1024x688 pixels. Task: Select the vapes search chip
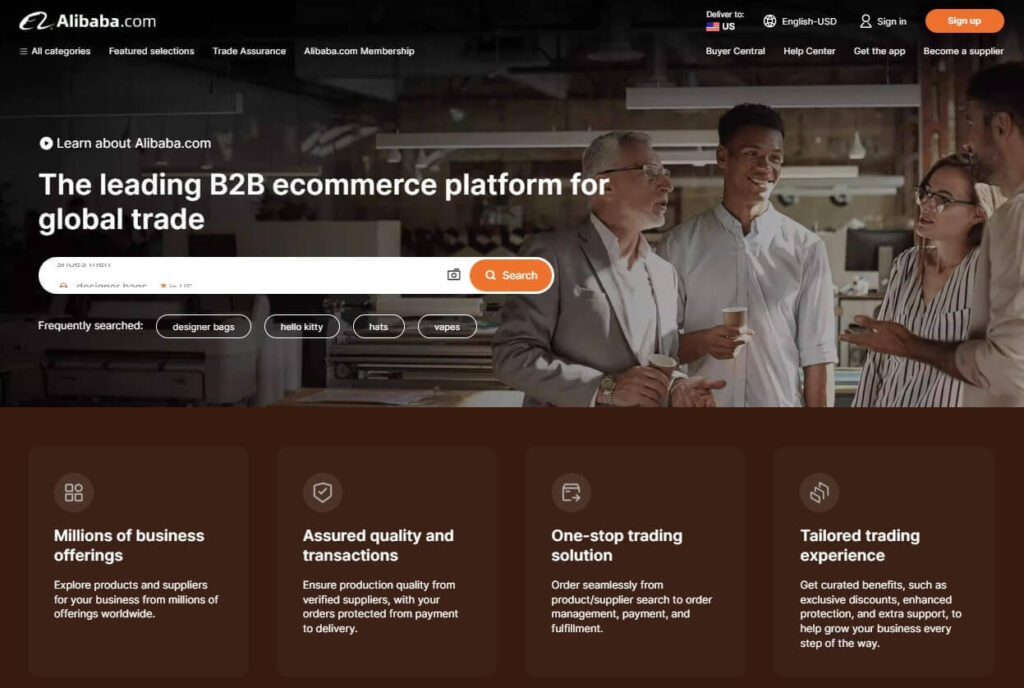coord(447,326)
